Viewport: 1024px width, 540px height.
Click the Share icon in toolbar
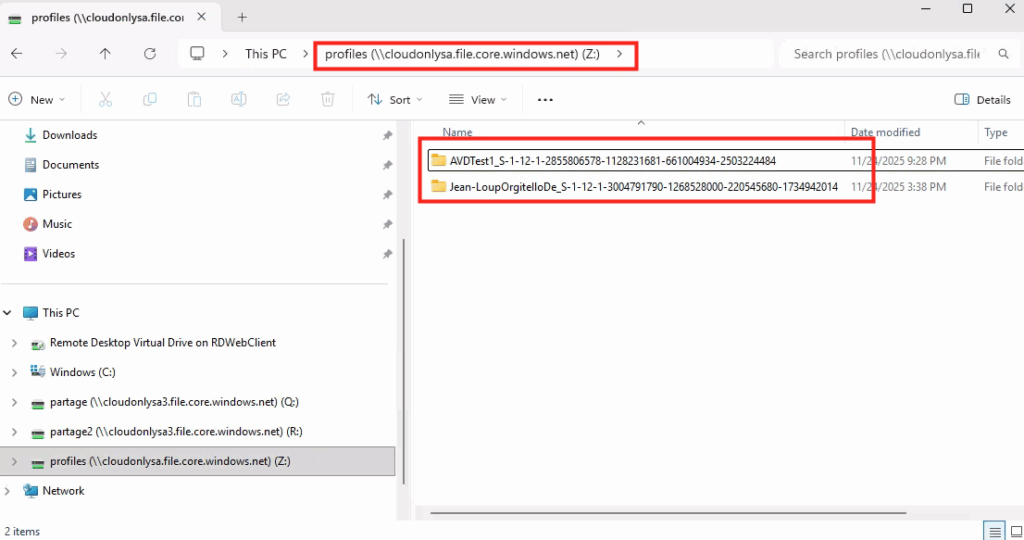pyautogui.click(x=283, y=99)
